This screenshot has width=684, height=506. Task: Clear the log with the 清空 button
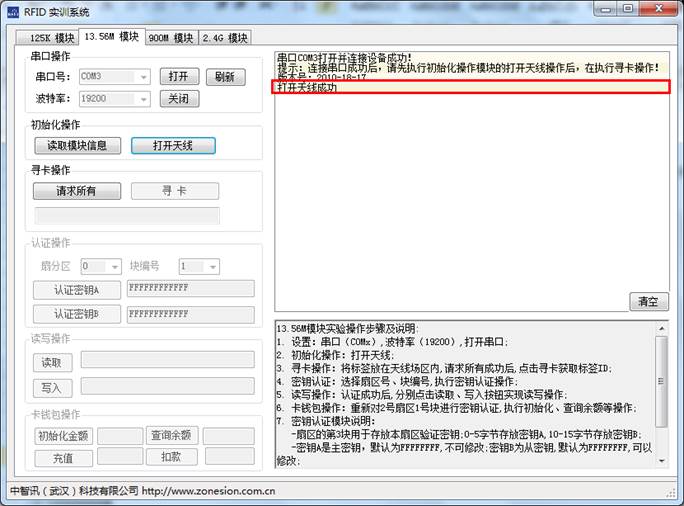tap(648, 301)
